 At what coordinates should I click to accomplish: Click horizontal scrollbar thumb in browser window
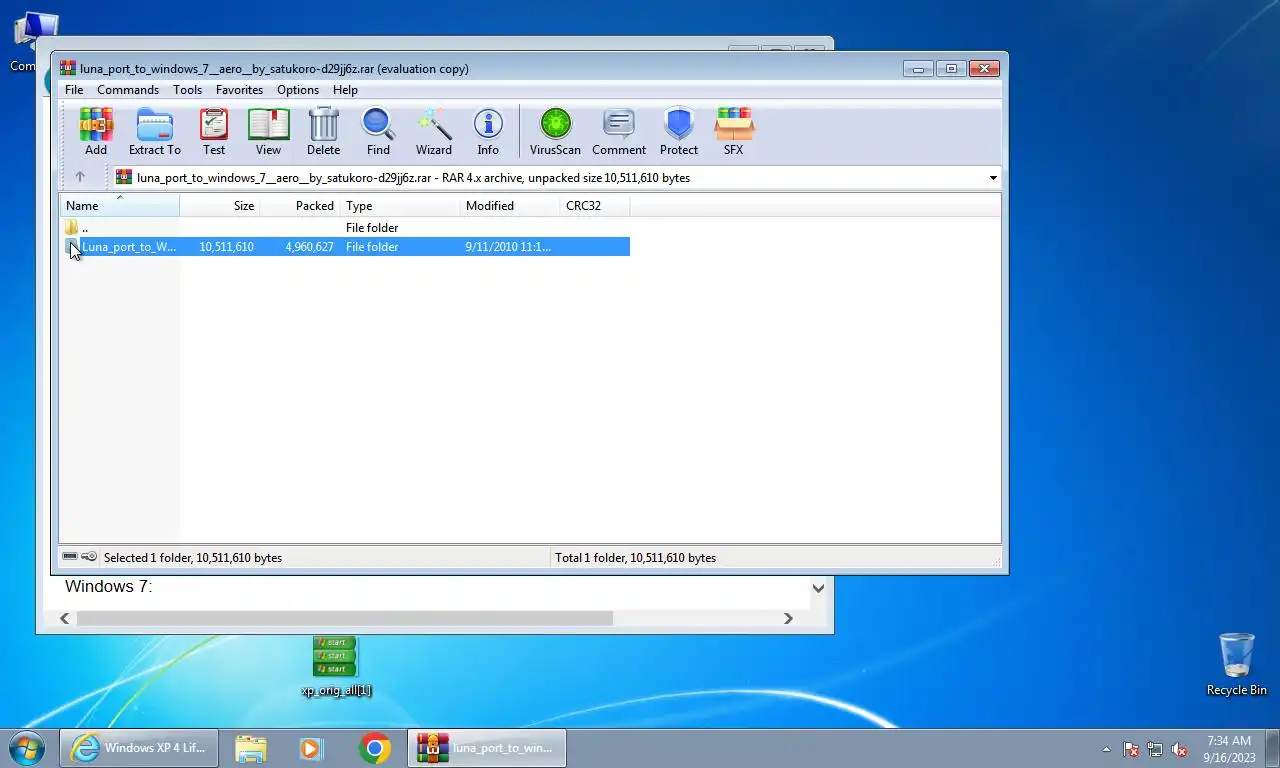point(344,618)
